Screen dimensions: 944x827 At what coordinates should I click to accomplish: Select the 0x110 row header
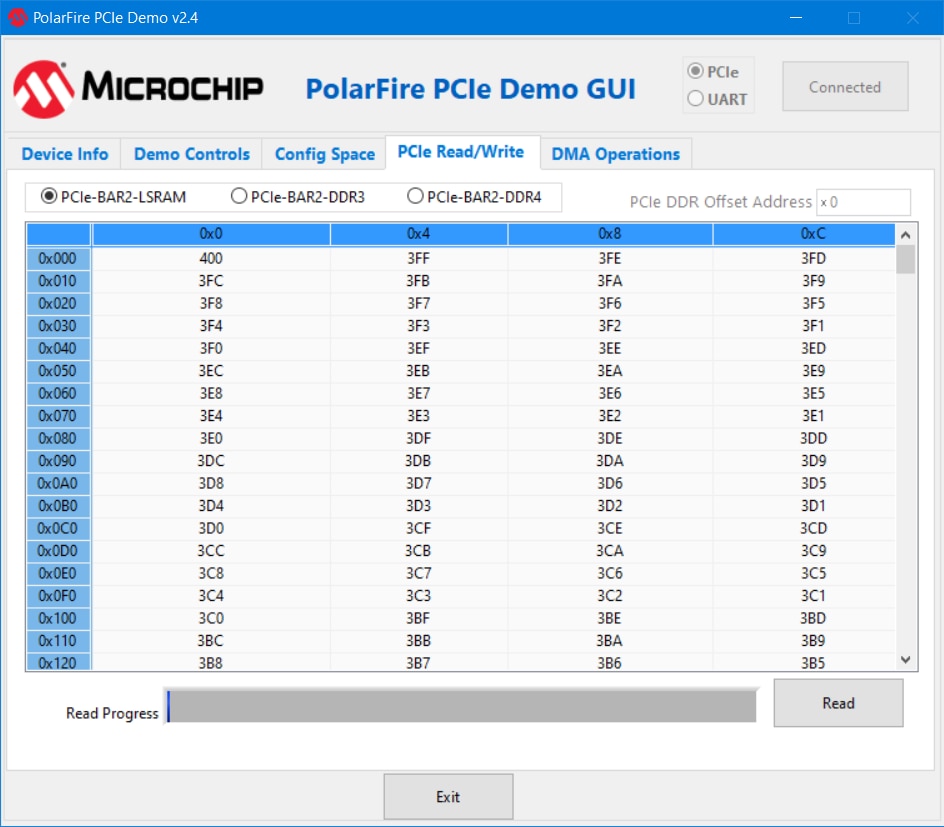tap(58, 641)
